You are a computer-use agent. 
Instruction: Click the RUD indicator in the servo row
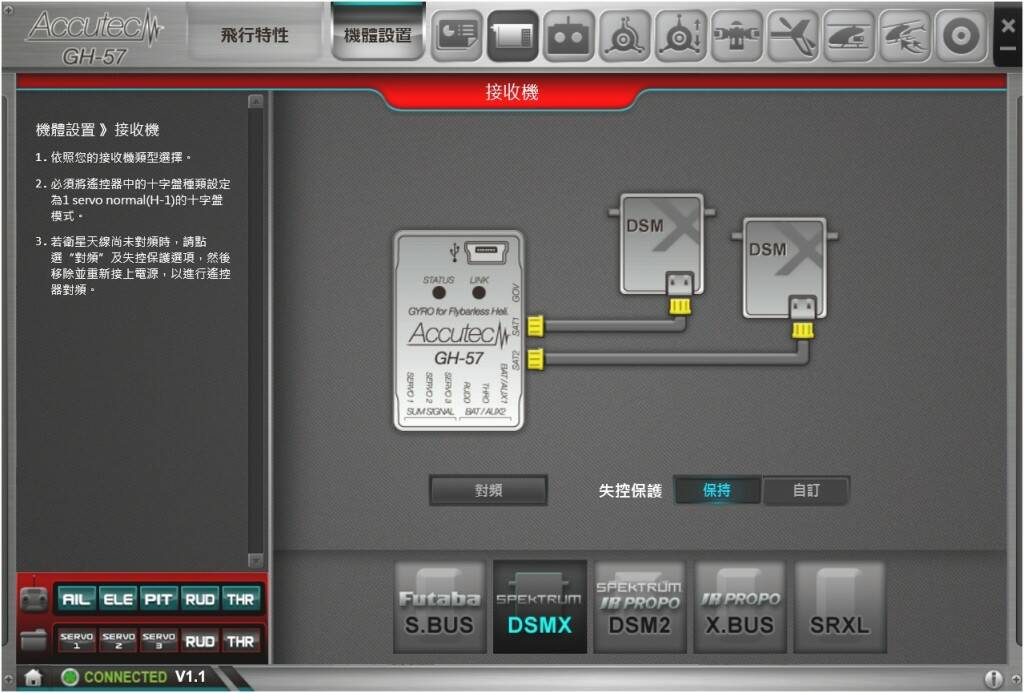[200, 641]
